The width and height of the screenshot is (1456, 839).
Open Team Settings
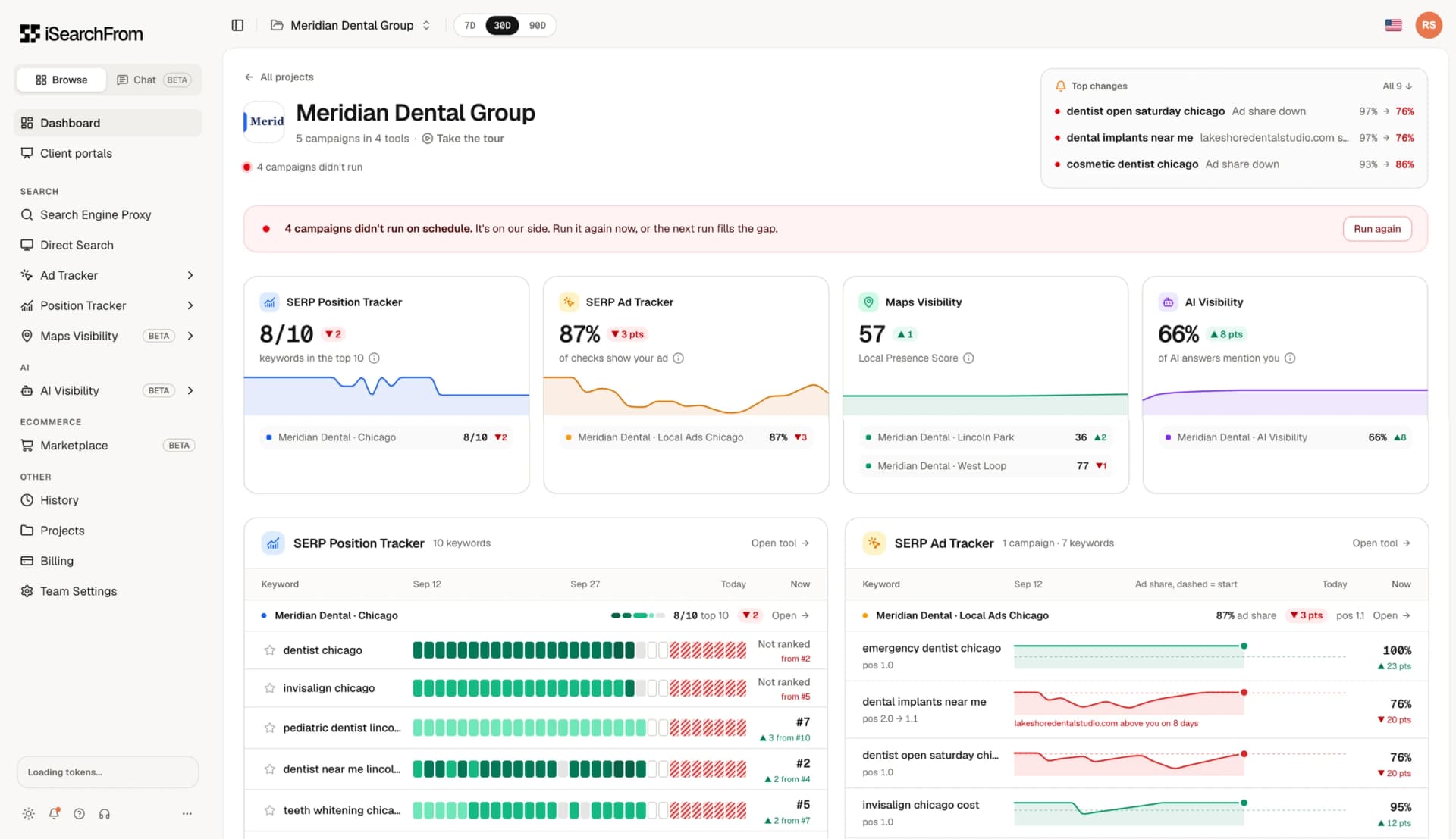tap(108, 591)
